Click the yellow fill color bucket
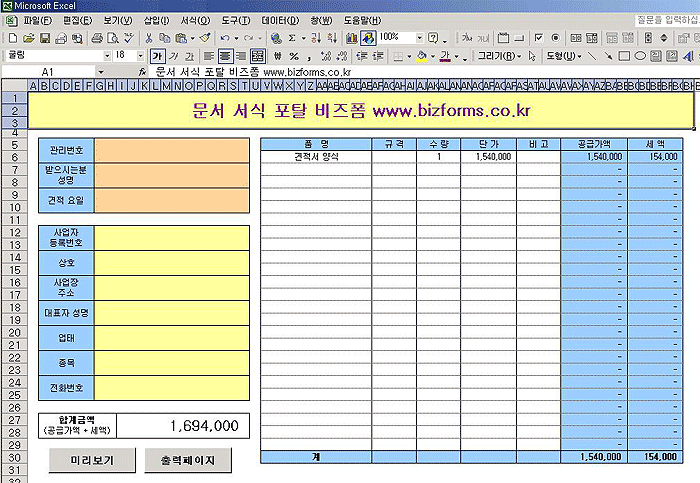Viewport: 700px width, 483px height. tap(421, 56)
